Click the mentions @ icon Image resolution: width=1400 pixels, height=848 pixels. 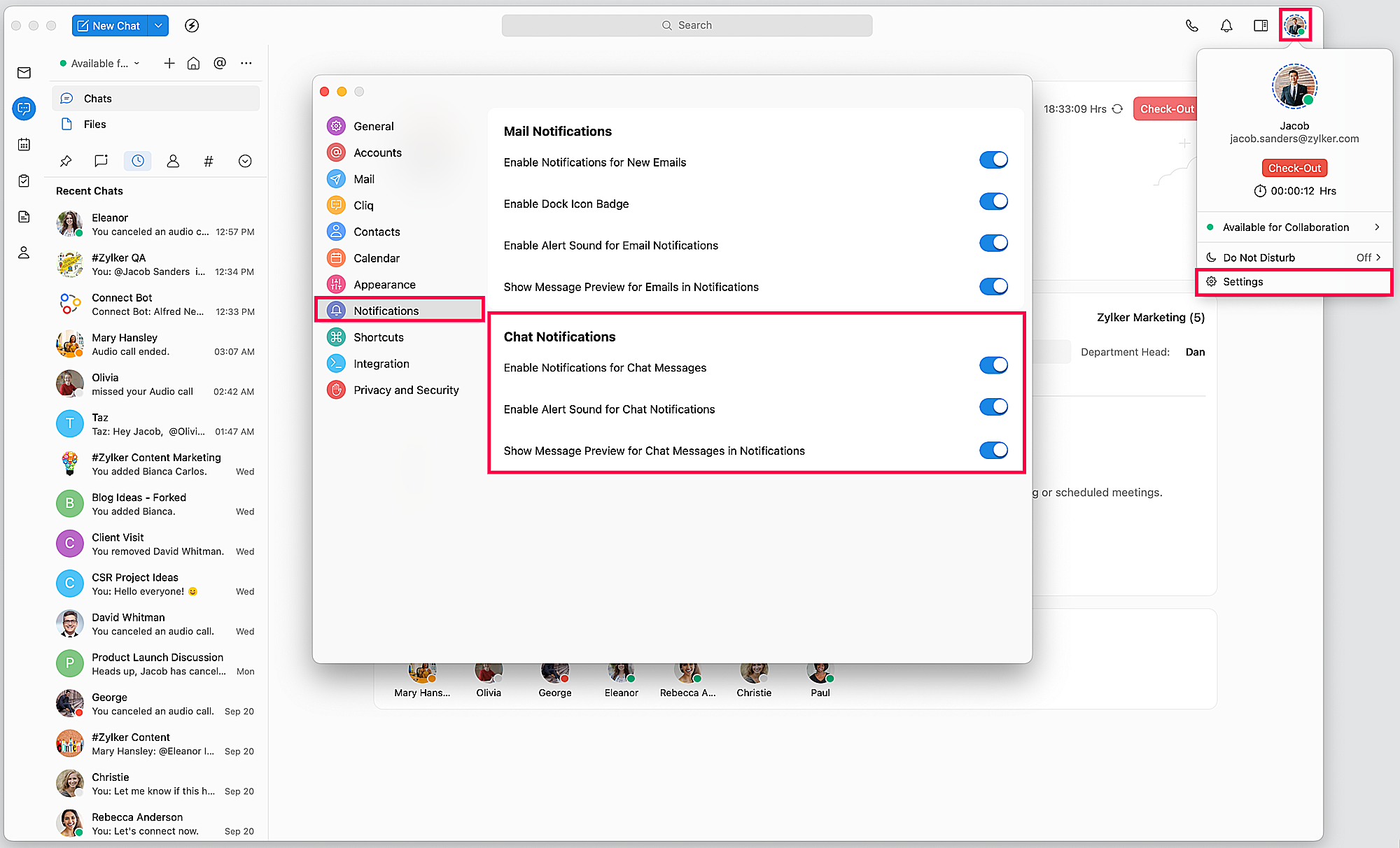tap(220, 63)
